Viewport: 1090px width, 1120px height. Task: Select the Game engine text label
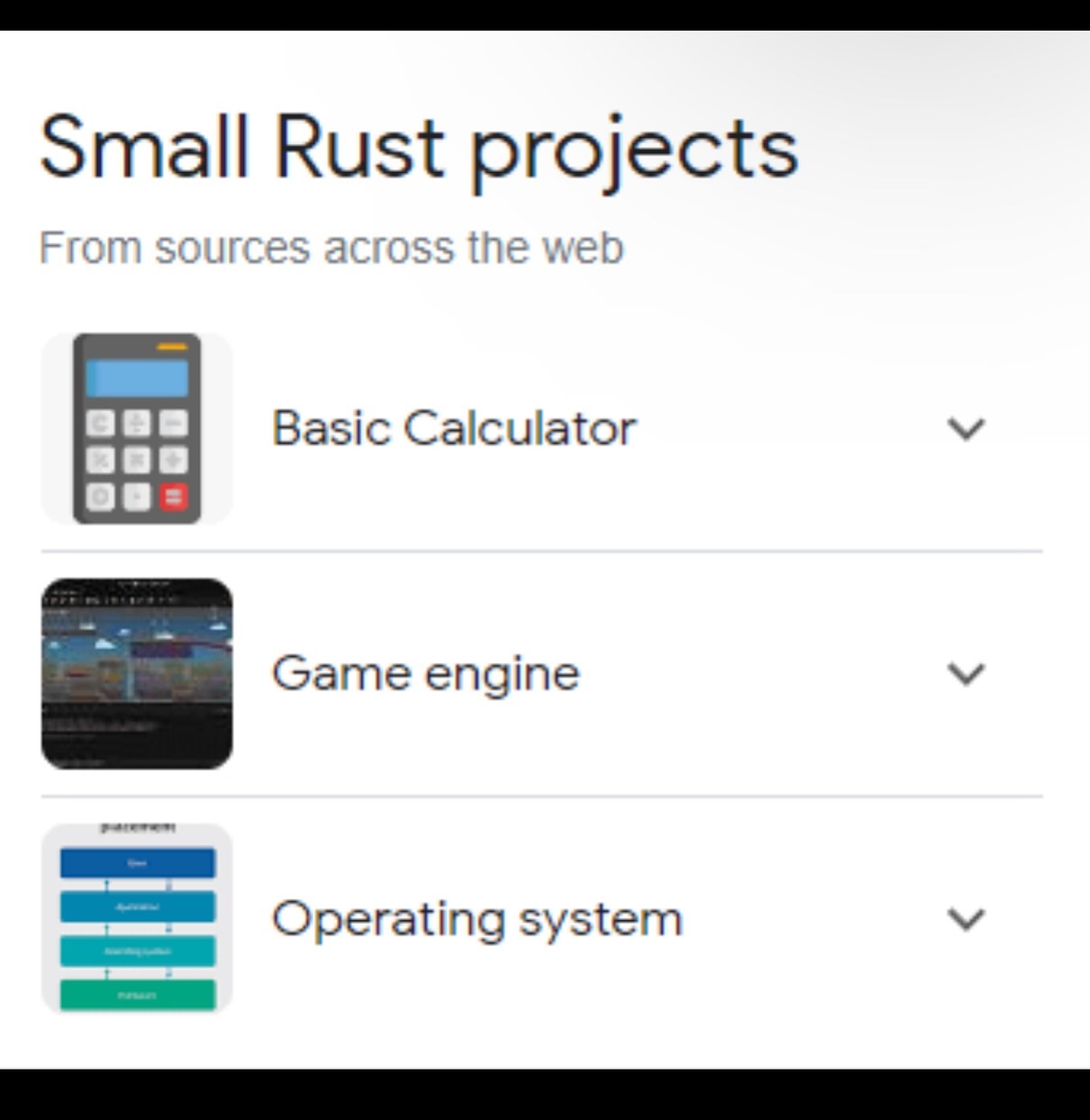[x=425, y=674]
